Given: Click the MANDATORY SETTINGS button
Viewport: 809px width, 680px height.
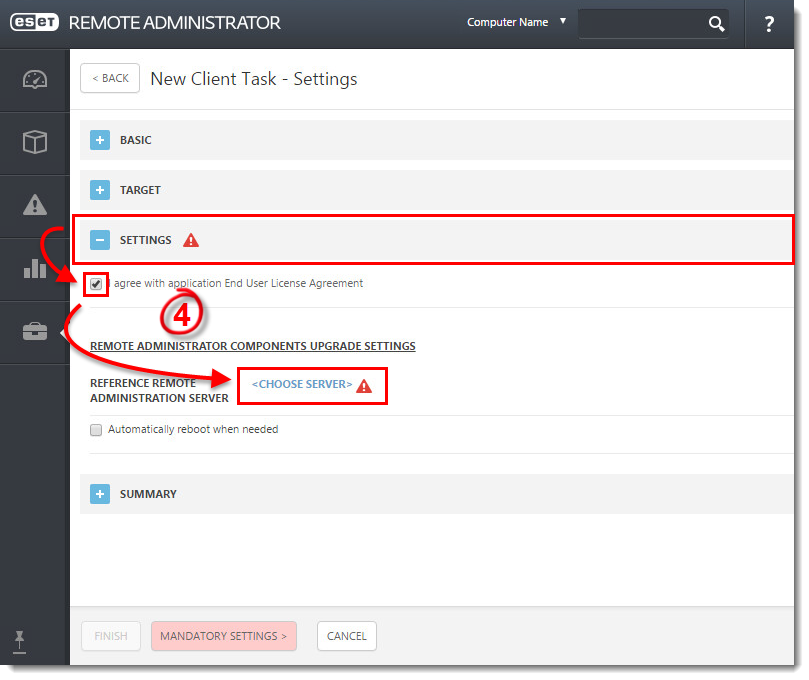Looking at the screenshot, I should tap(223, 636).
